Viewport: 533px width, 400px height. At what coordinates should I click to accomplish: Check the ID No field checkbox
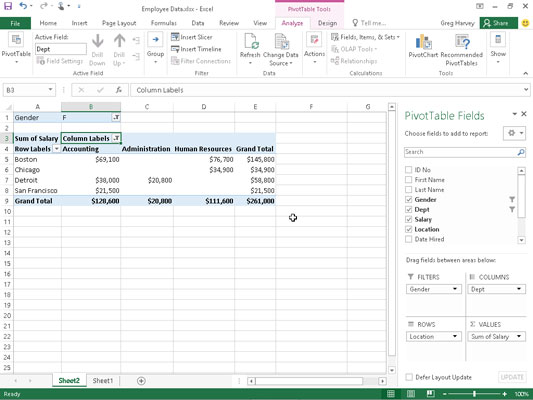[409, 170]
